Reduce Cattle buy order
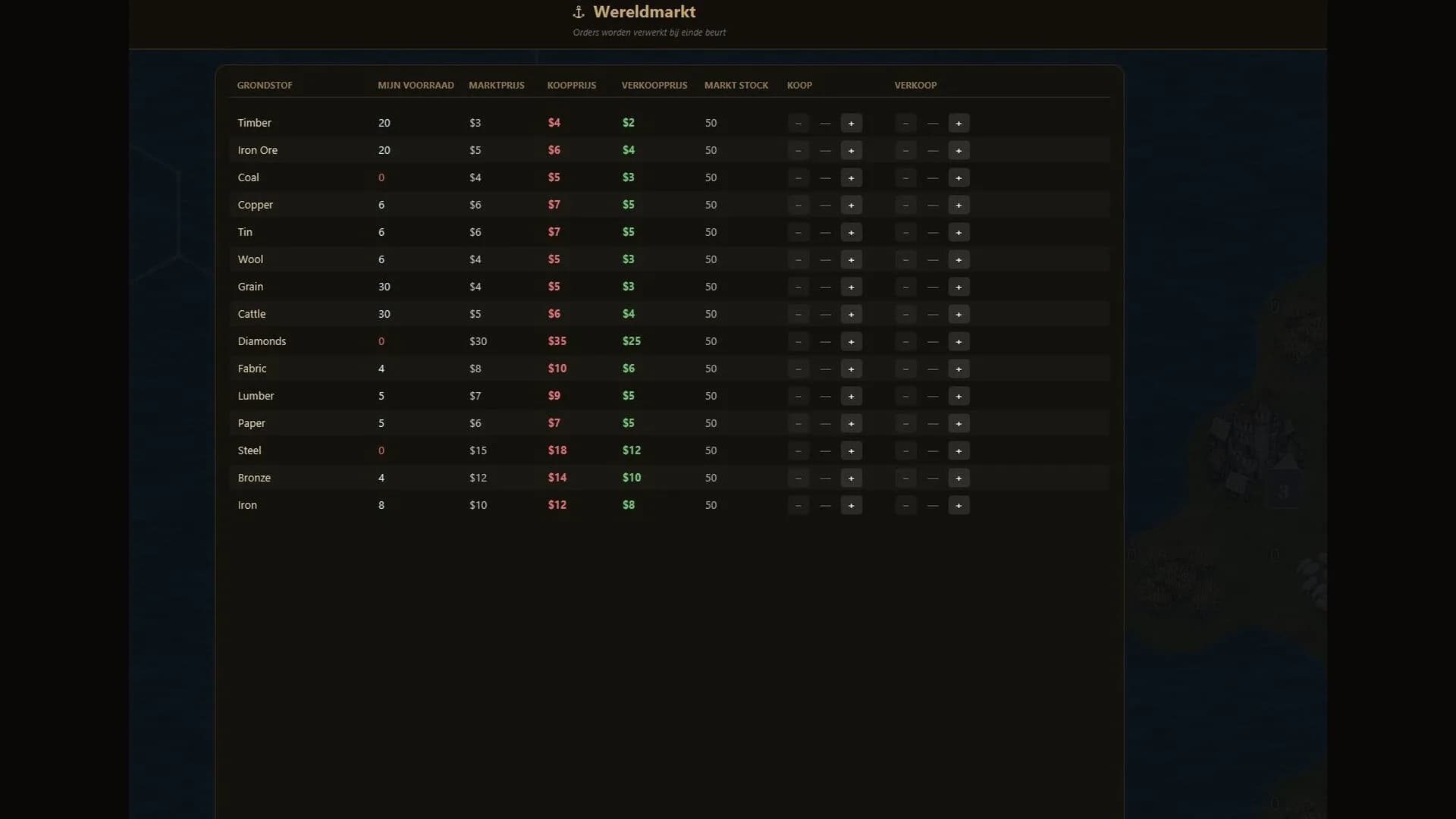 point(798,314)
